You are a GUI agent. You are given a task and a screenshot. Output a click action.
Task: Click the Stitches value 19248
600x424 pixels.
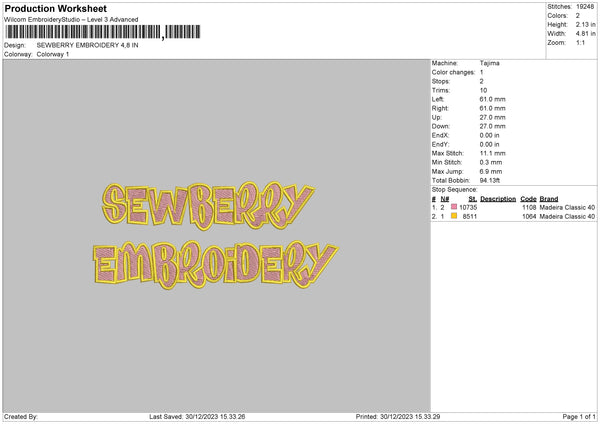(x=585, y=7)
